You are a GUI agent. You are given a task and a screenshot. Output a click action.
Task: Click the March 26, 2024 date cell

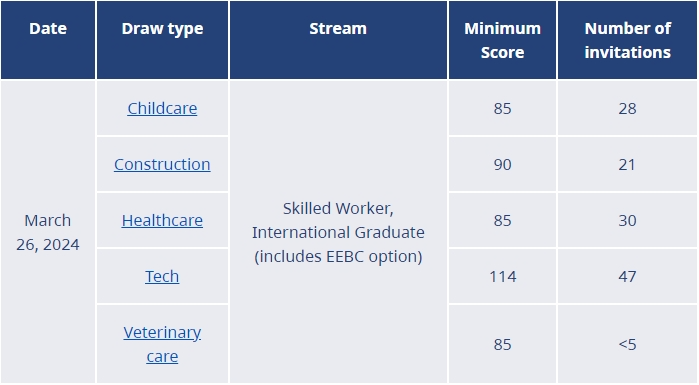pyautogui.click(x=48, y=232)
